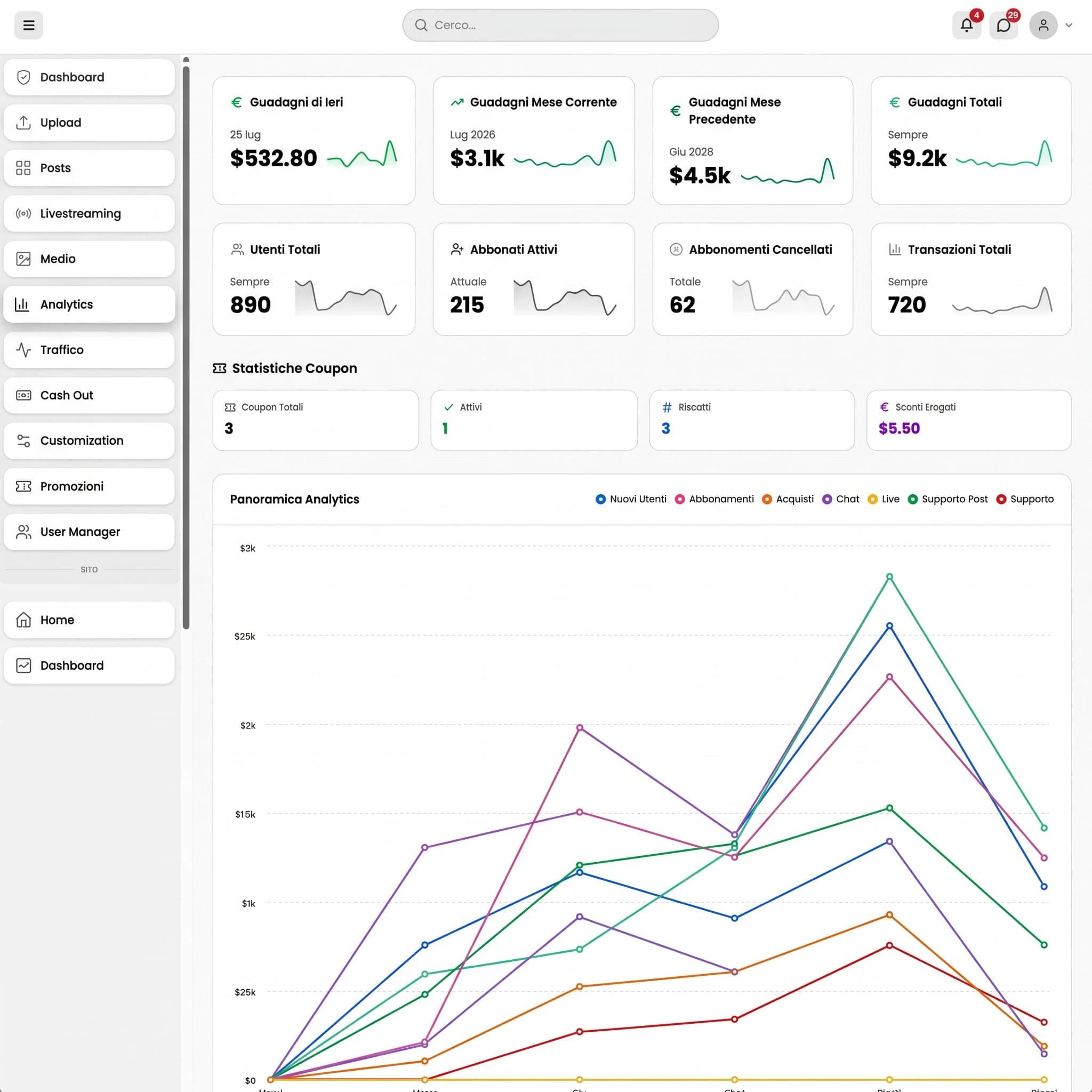Toggle Abbonamenti legend series
The height and width of the screenshot is (1092, 1092).
[x=714, y=499]
